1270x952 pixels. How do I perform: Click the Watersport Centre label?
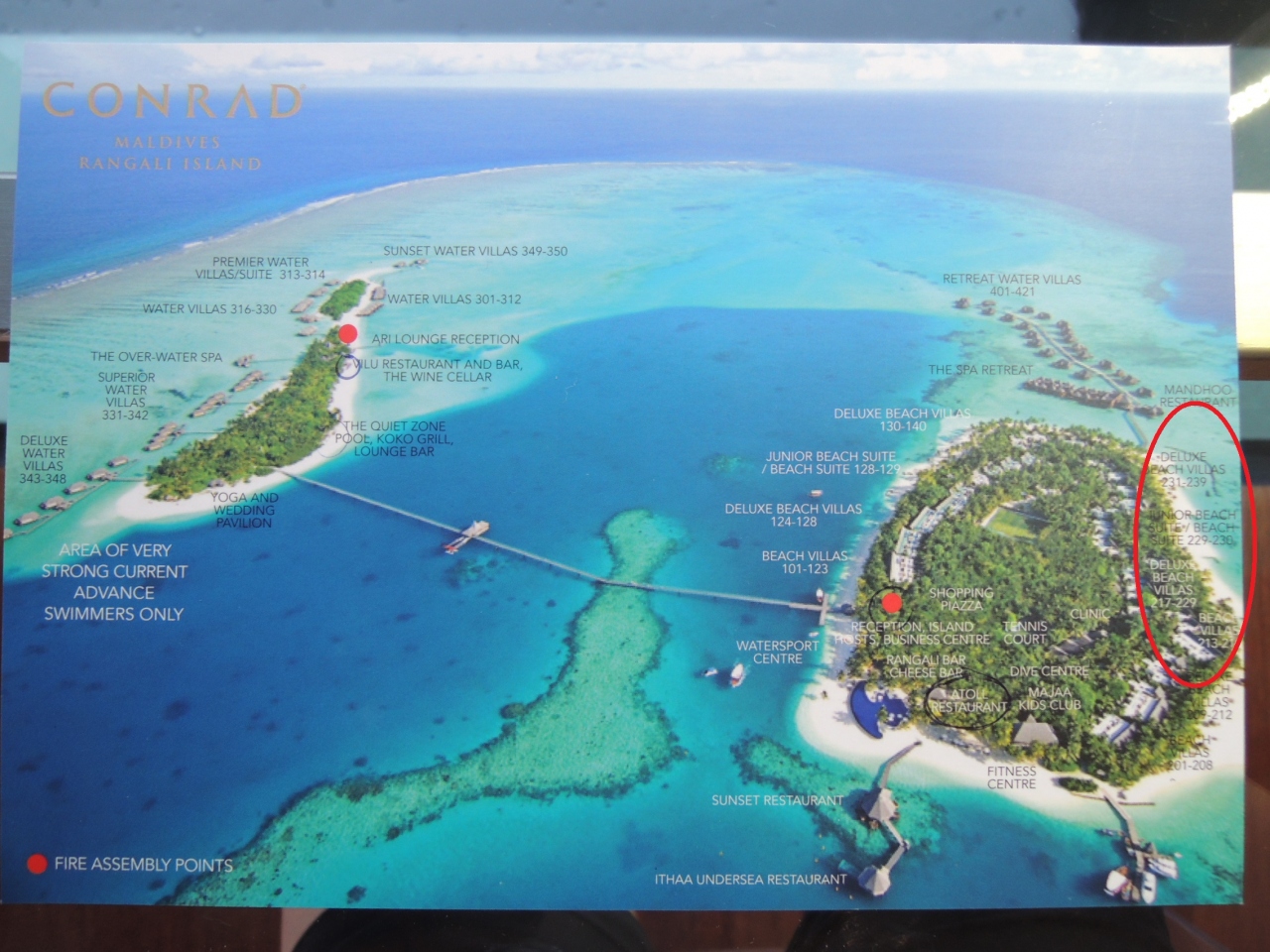click(x=777, y=652)
